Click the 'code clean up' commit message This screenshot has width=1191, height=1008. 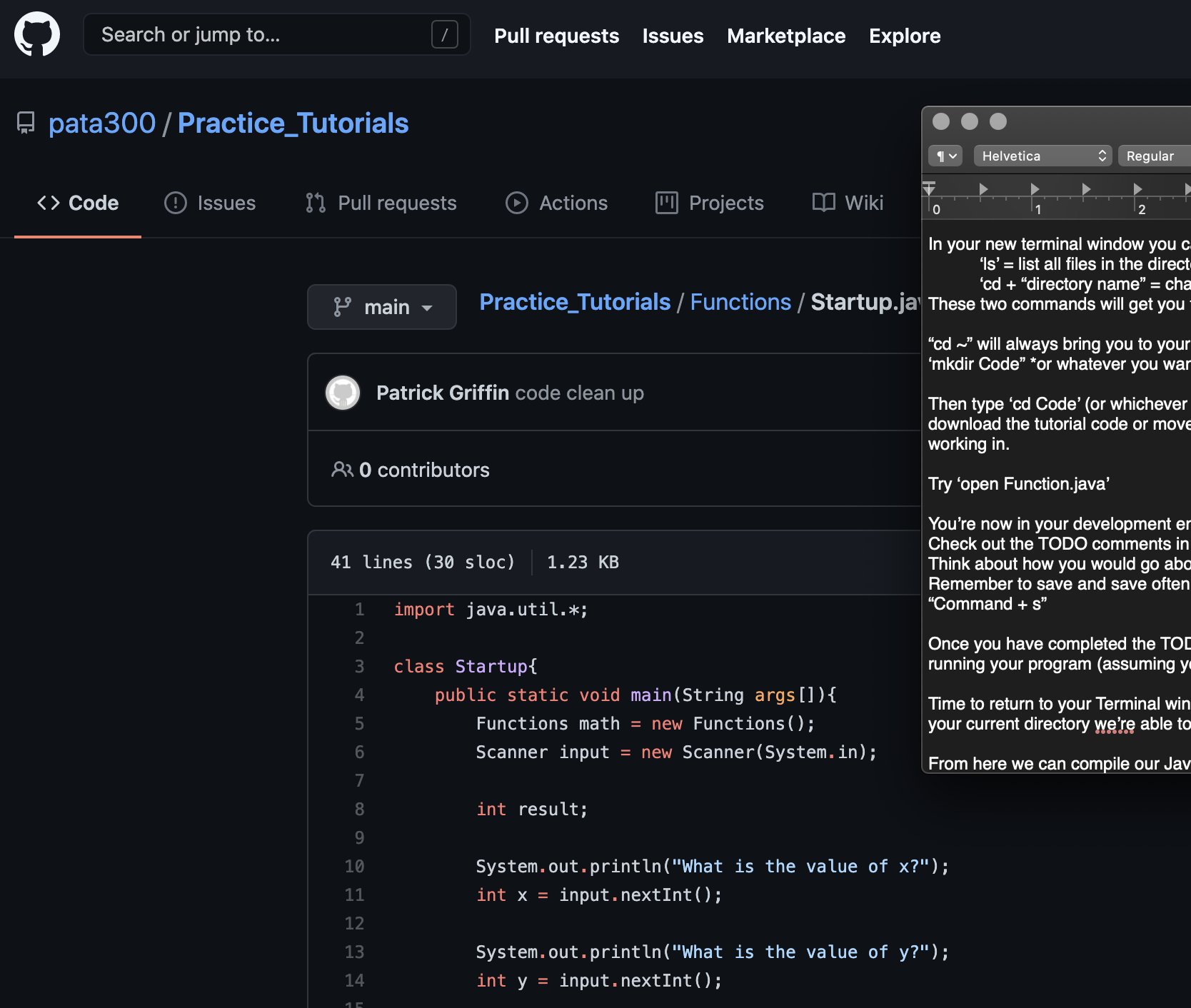click(580, 393)
